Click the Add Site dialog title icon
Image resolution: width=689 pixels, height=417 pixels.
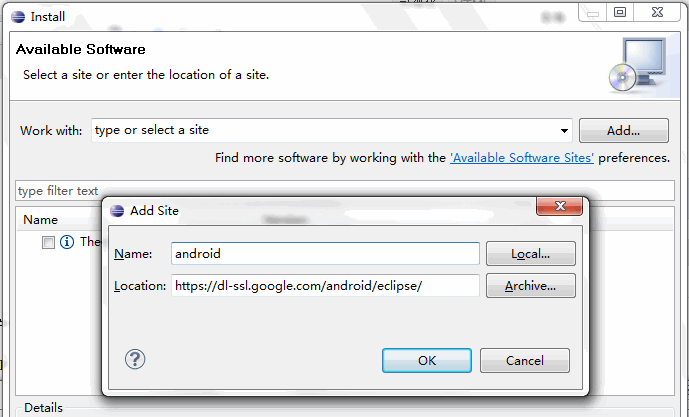(x=118, y=211)
